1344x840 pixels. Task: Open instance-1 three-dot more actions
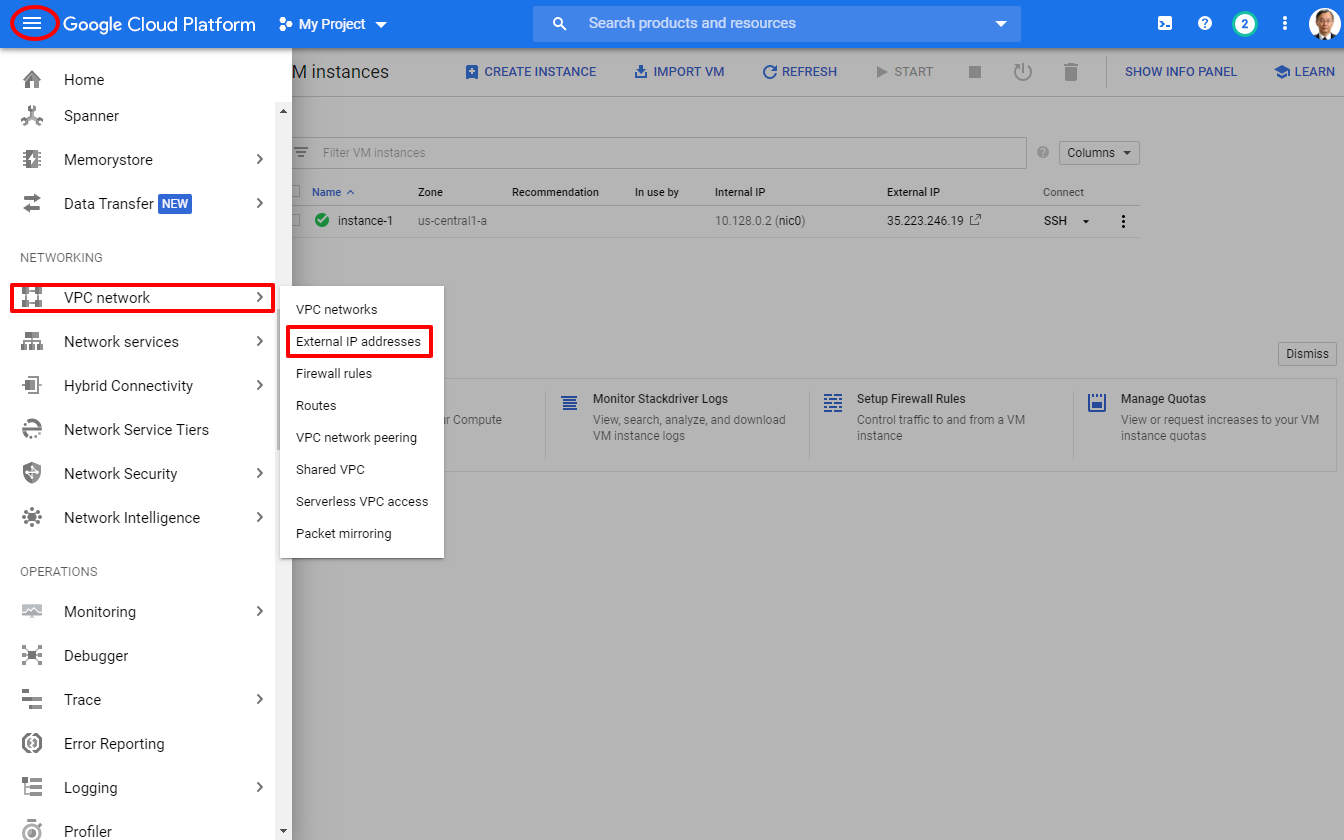[x=1123, y=222]
